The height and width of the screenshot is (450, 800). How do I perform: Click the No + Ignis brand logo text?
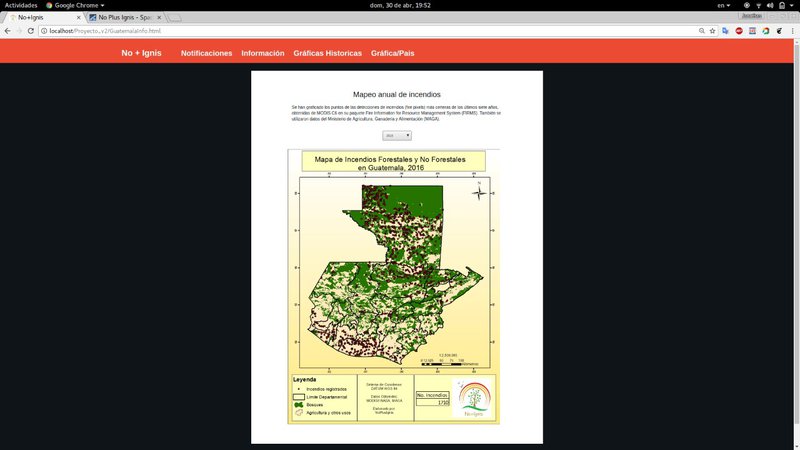coord(141,53)
